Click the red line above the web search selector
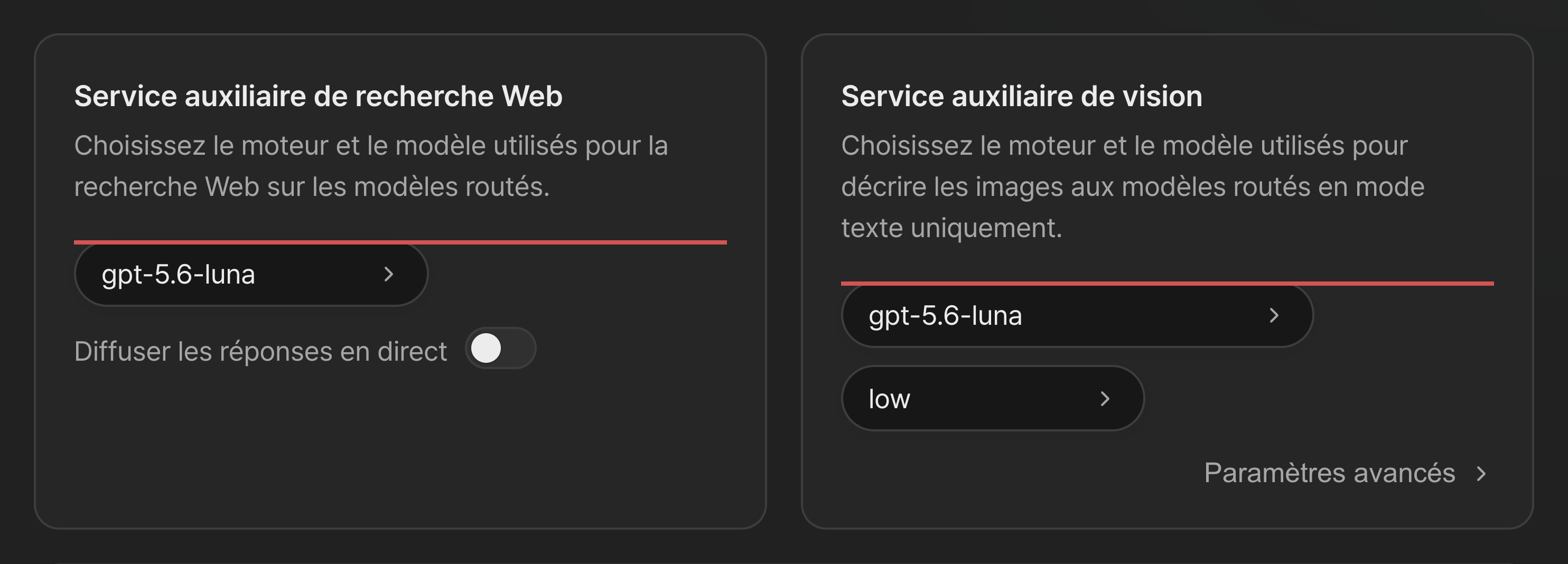Image resolution: width=1568 pixels, height=564 pixels. (400, 242)
